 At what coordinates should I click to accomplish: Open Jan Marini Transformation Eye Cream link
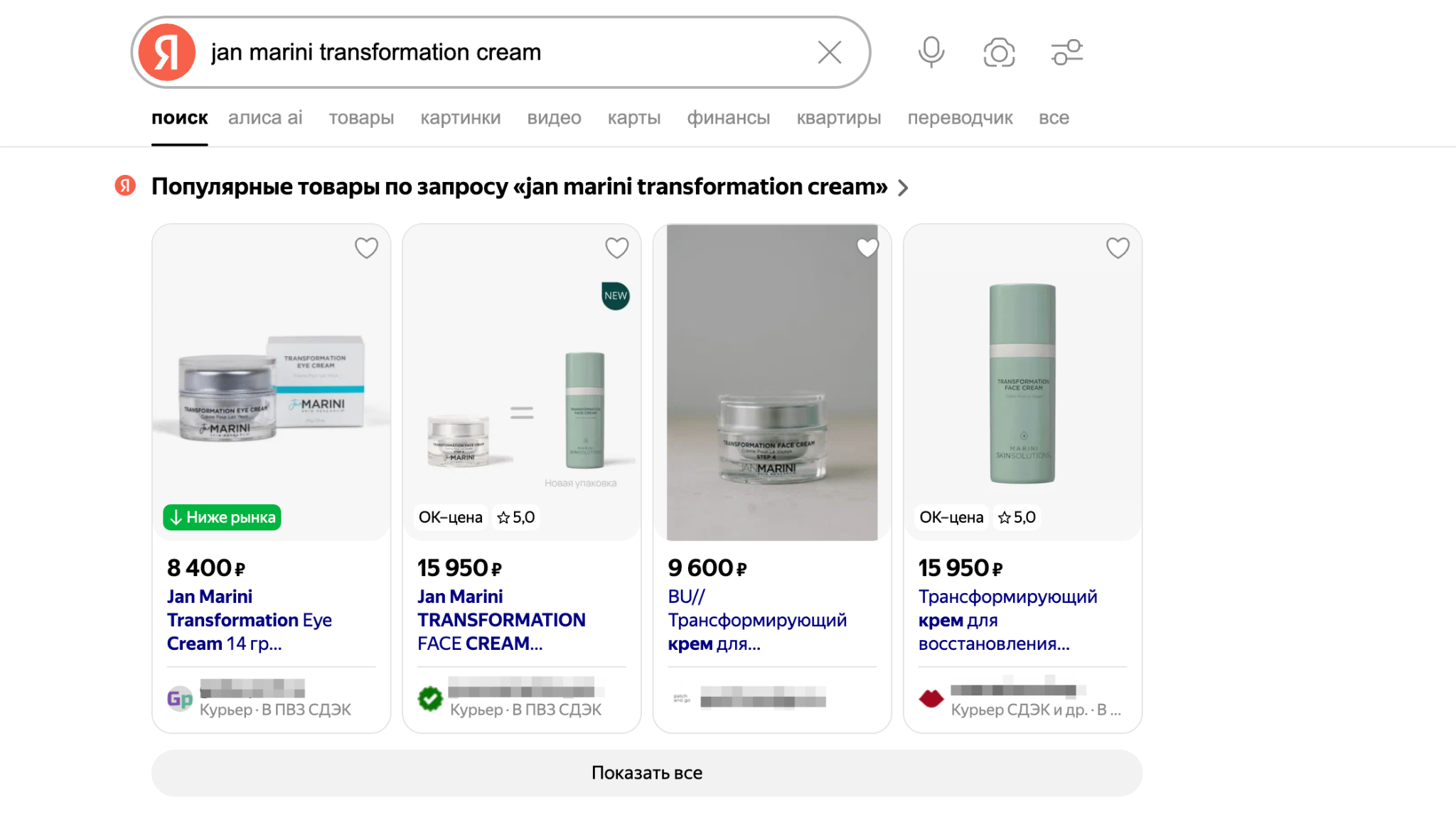click(249, 619)
